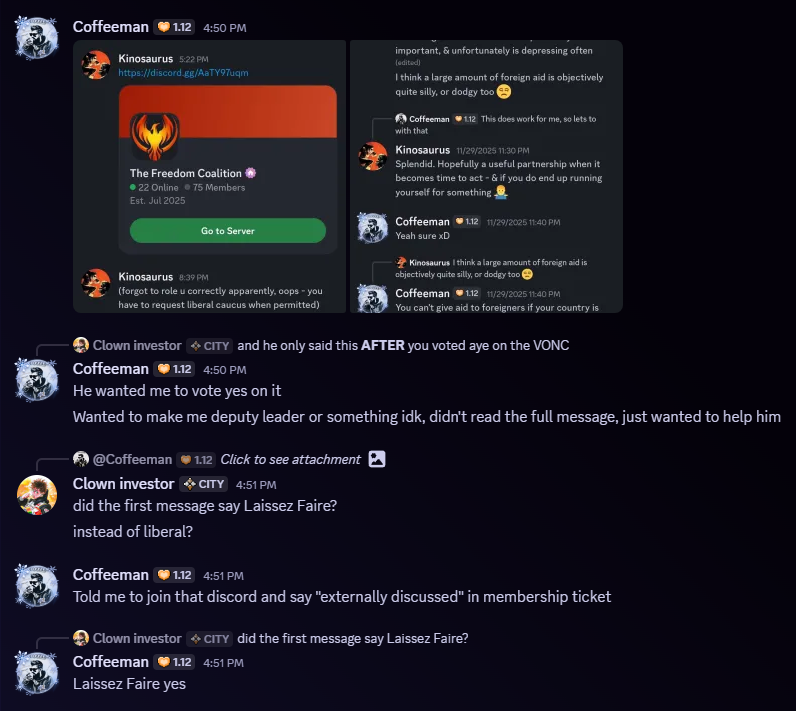
Task: Click Kinosaurus's avatar beside the discord.gg link
Action: pyautogui.click(x=96, y=66)
